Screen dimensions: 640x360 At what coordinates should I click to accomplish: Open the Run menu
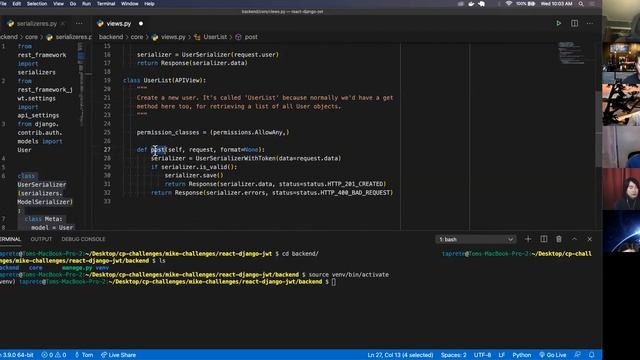(x=87, y=4)
